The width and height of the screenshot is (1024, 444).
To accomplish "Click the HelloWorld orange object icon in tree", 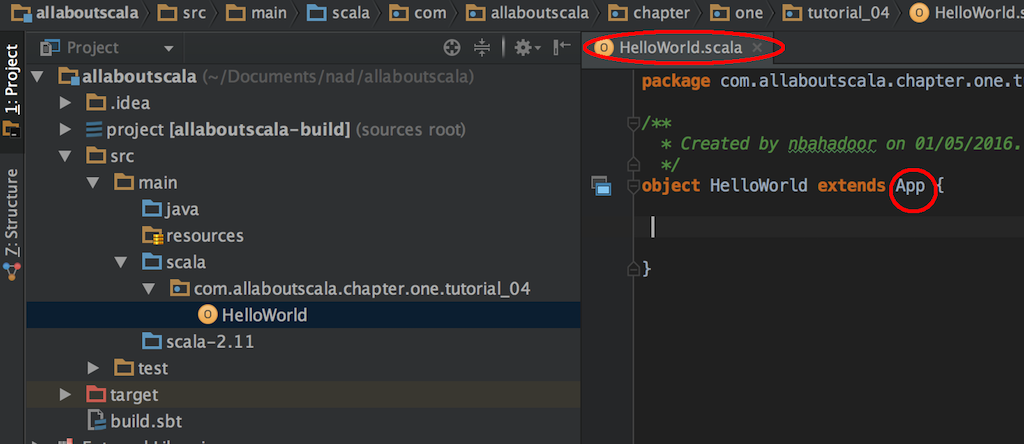I will pos(207,315).
